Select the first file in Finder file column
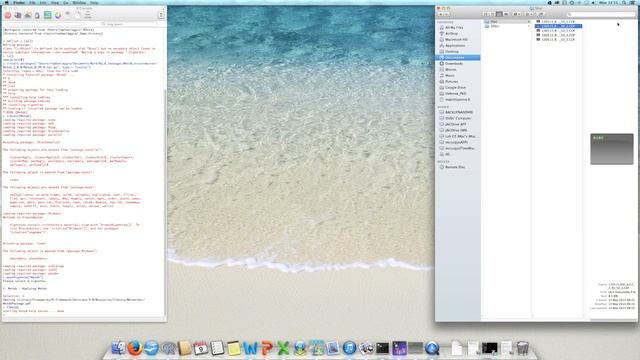This screenshot has width=640, height=360. (x=558, y=21)
